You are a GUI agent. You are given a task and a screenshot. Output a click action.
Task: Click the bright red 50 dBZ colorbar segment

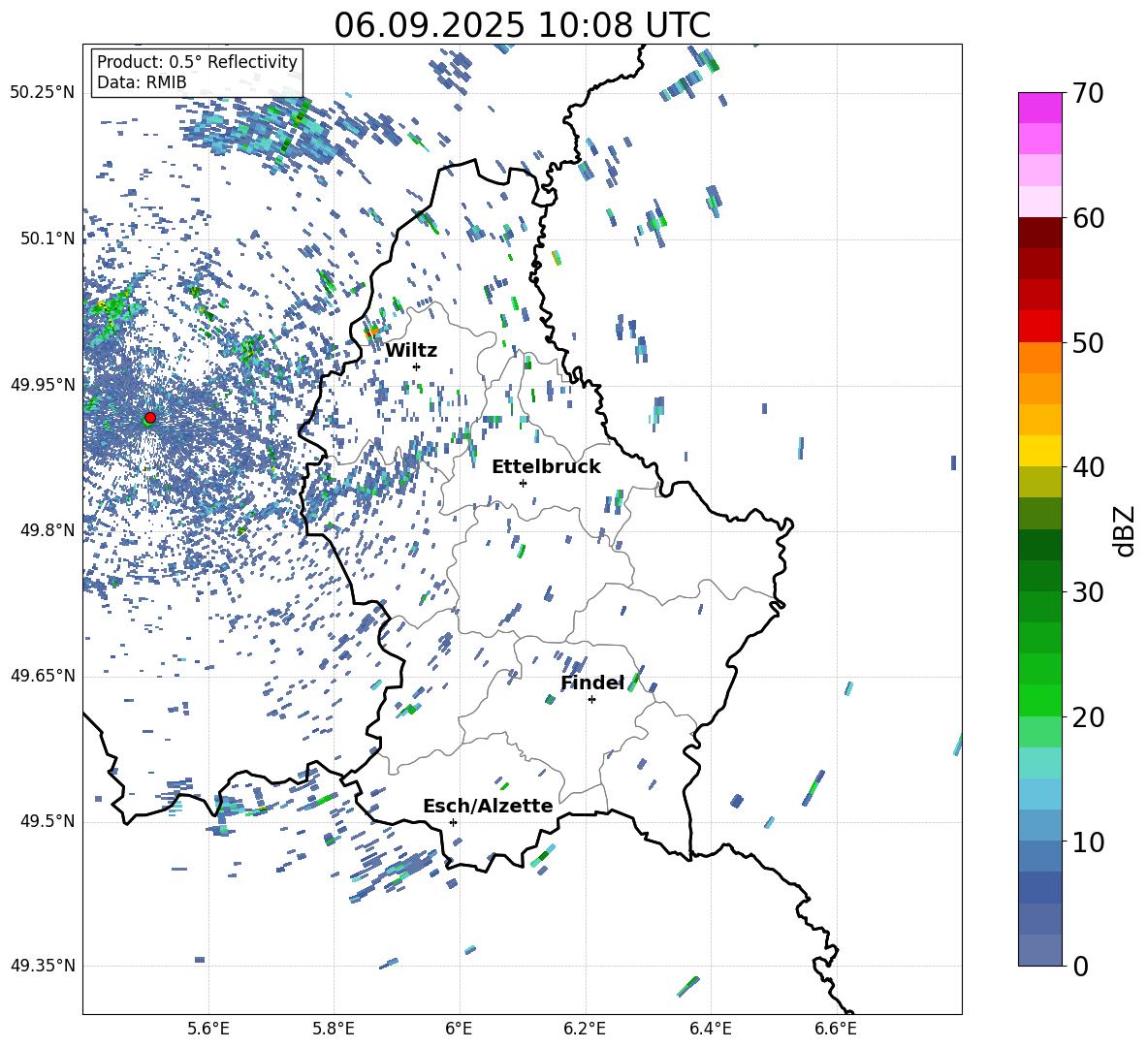1039,327
